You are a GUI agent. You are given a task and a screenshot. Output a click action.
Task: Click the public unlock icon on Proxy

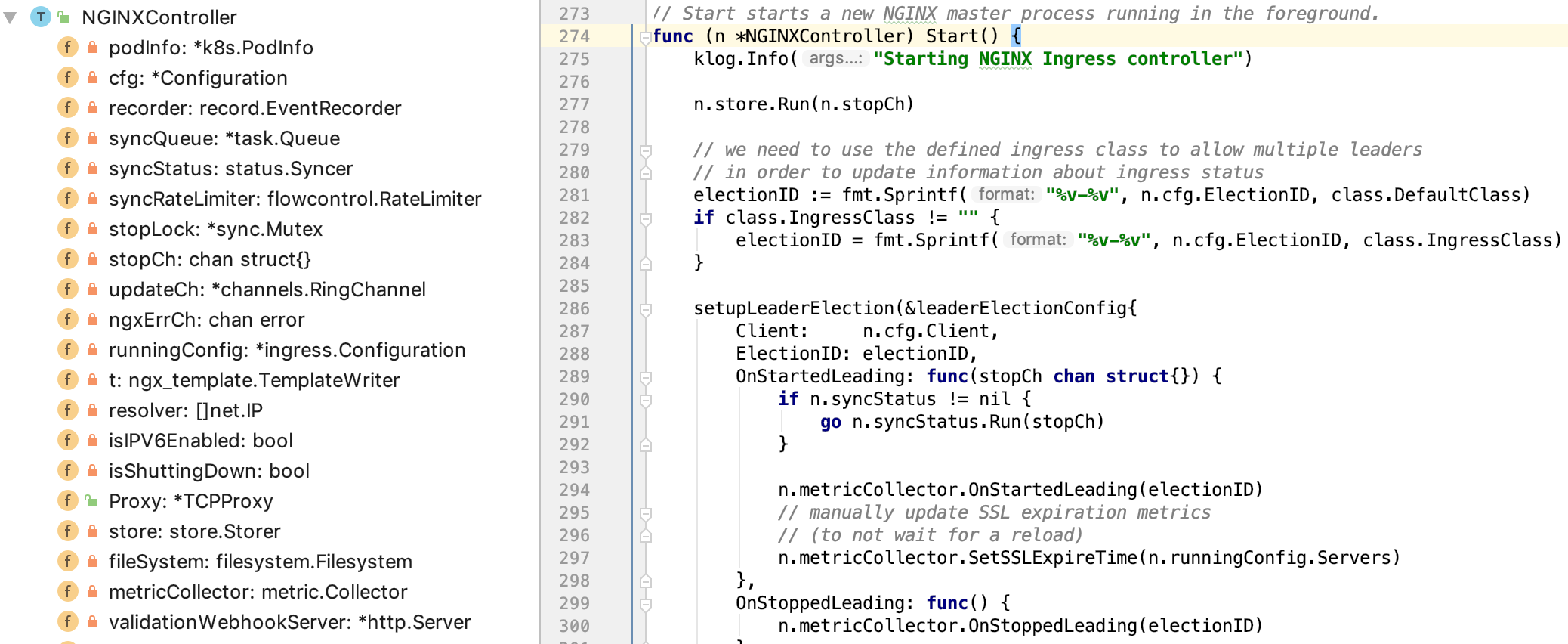pos(91,500)
